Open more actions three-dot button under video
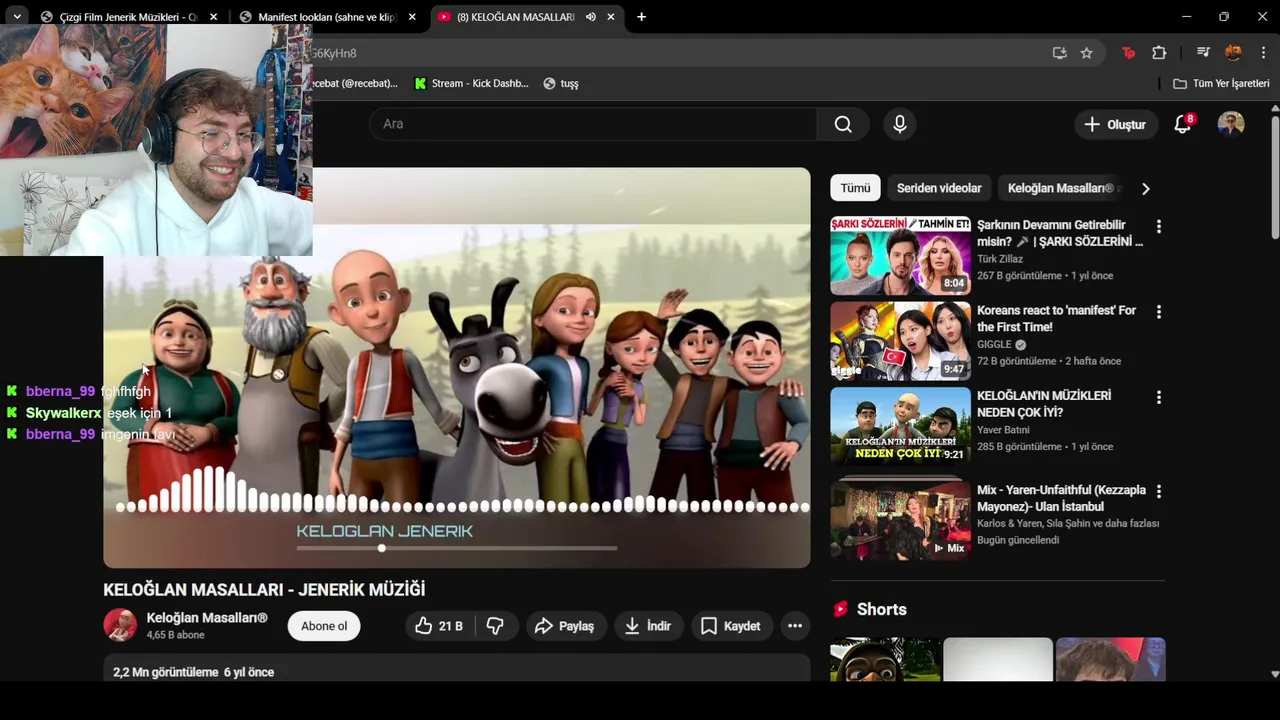Viewport: 1280px width, 720px height. click(795, 626)
